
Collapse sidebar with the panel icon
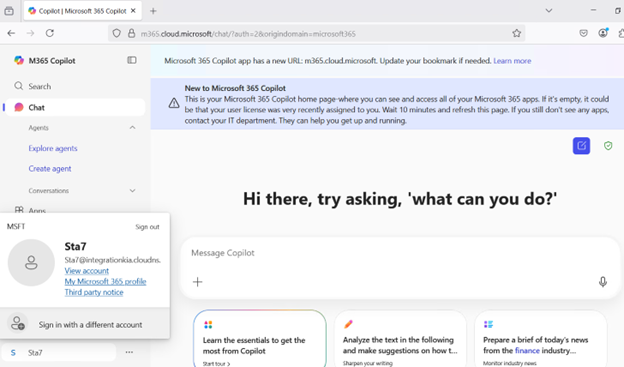tap(132, 60)
